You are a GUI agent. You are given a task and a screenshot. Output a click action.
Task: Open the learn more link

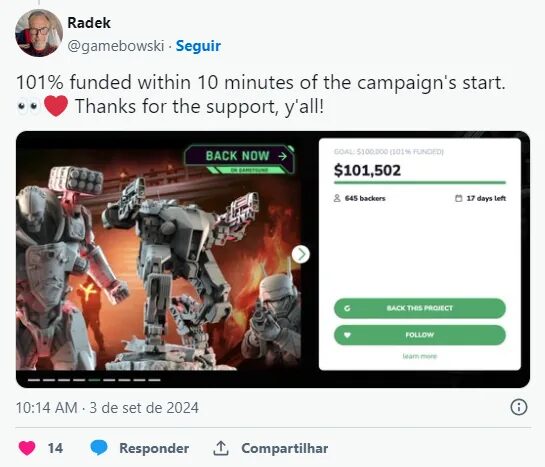[420, 356]
